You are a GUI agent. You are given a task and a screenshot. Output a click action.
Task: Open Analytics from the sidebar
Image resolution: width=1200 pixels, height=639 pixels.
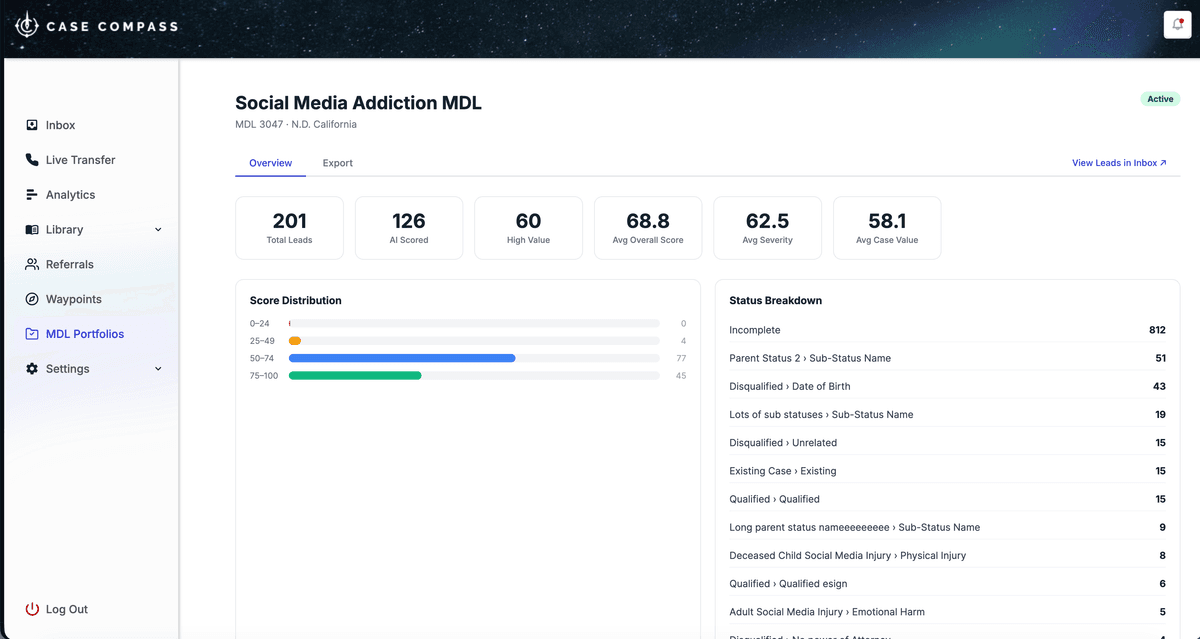point(31,194)
